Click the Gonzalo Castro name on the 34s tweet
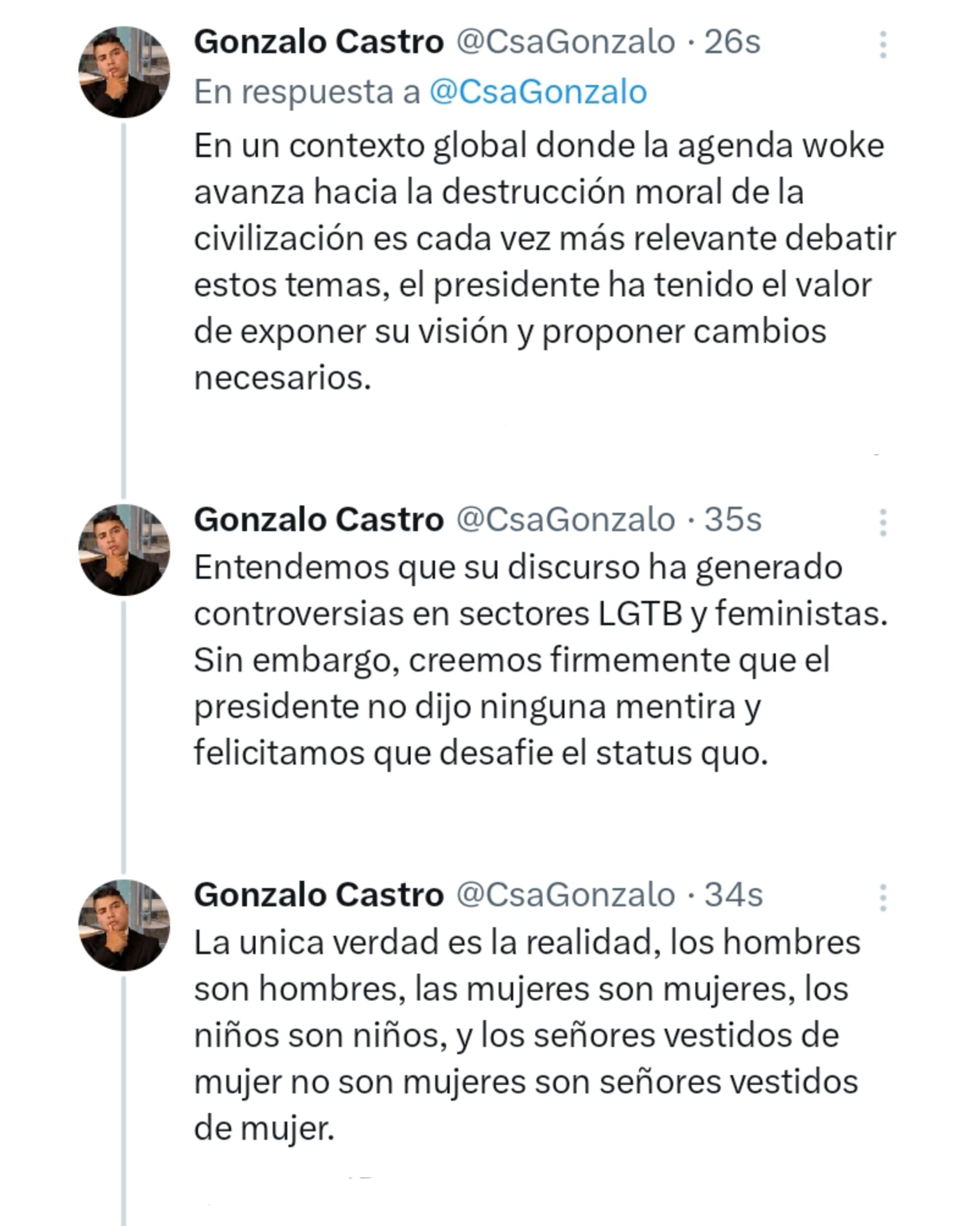 point(318,895)
